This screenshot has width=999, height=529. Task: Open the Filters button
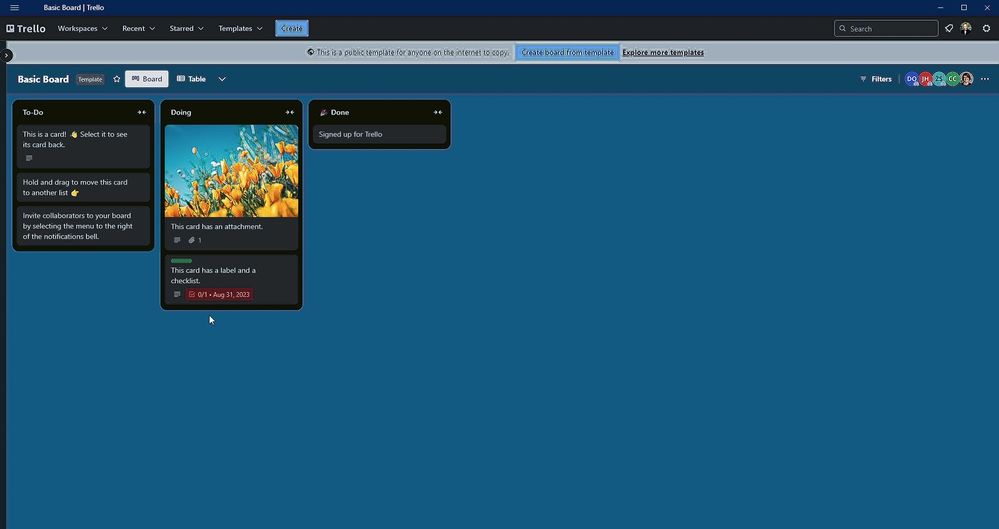(x=875, y=79)
